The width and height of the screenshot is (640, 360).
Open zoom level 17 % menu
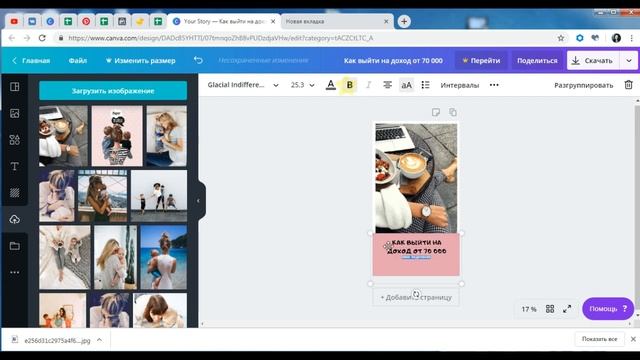[x=529, y=309]
